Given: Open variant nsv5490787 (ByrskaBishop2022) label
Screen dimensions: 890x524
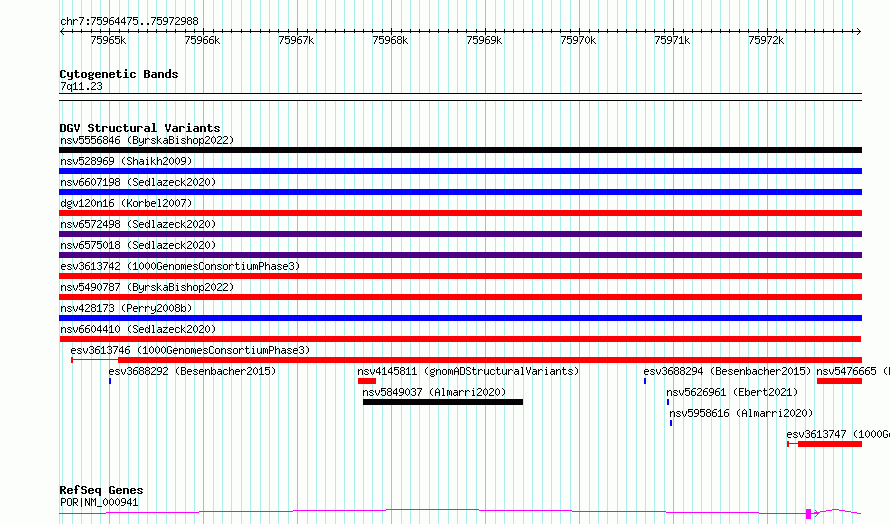Looking at the screenshot, I should (x=147, y=287).
